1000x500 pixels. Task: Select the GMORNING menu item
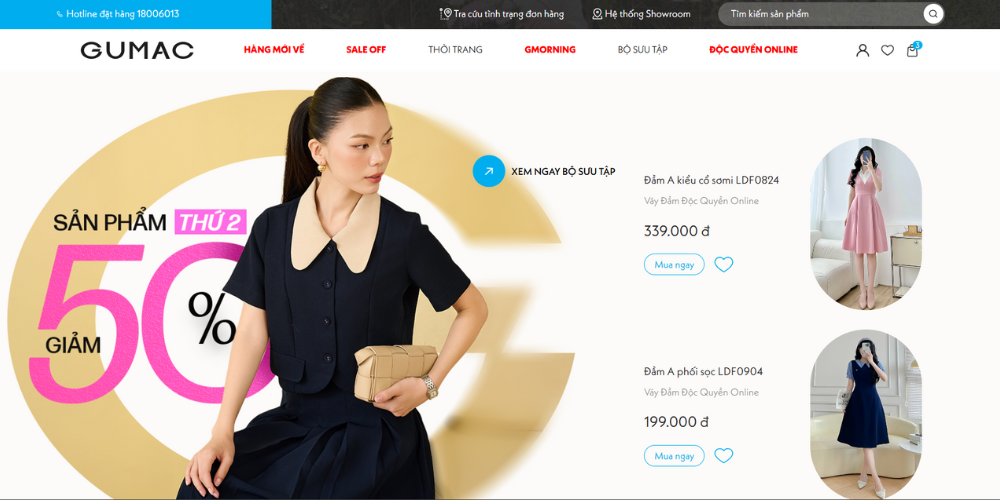(x=550, y=50)
